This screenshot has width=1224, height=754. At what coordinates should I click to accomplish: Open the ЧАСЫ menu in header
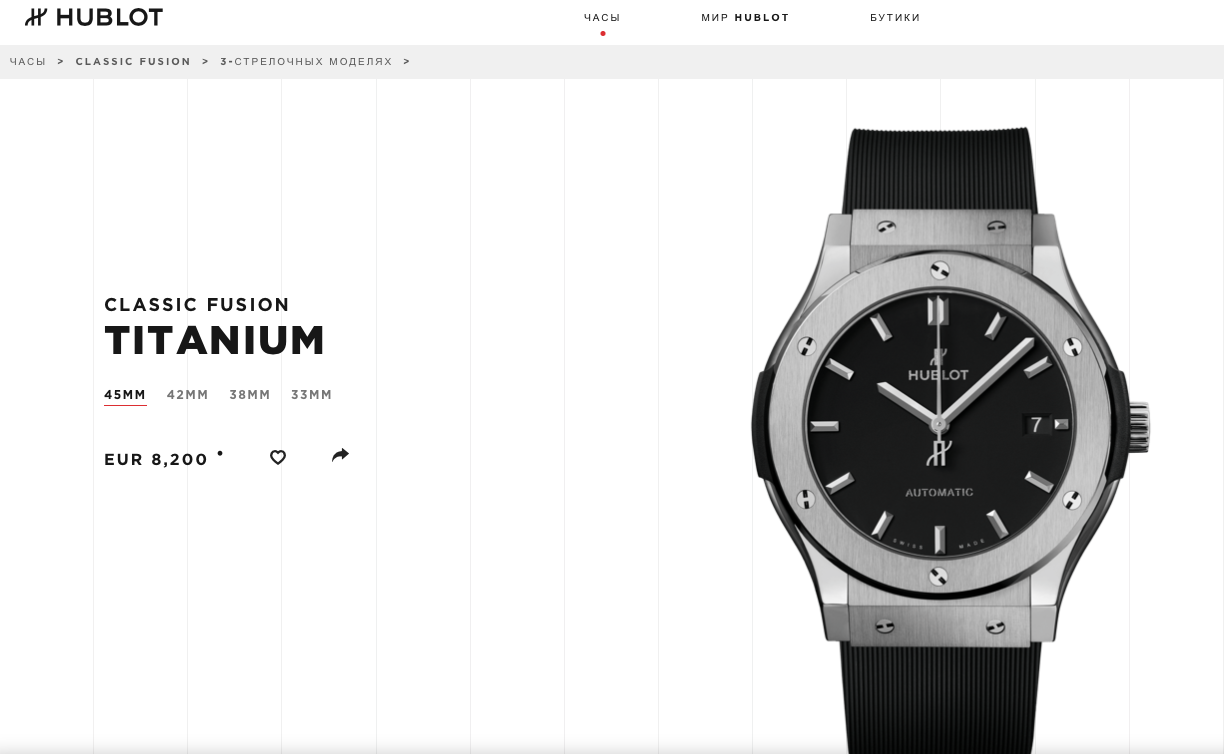tap(602, 18)
